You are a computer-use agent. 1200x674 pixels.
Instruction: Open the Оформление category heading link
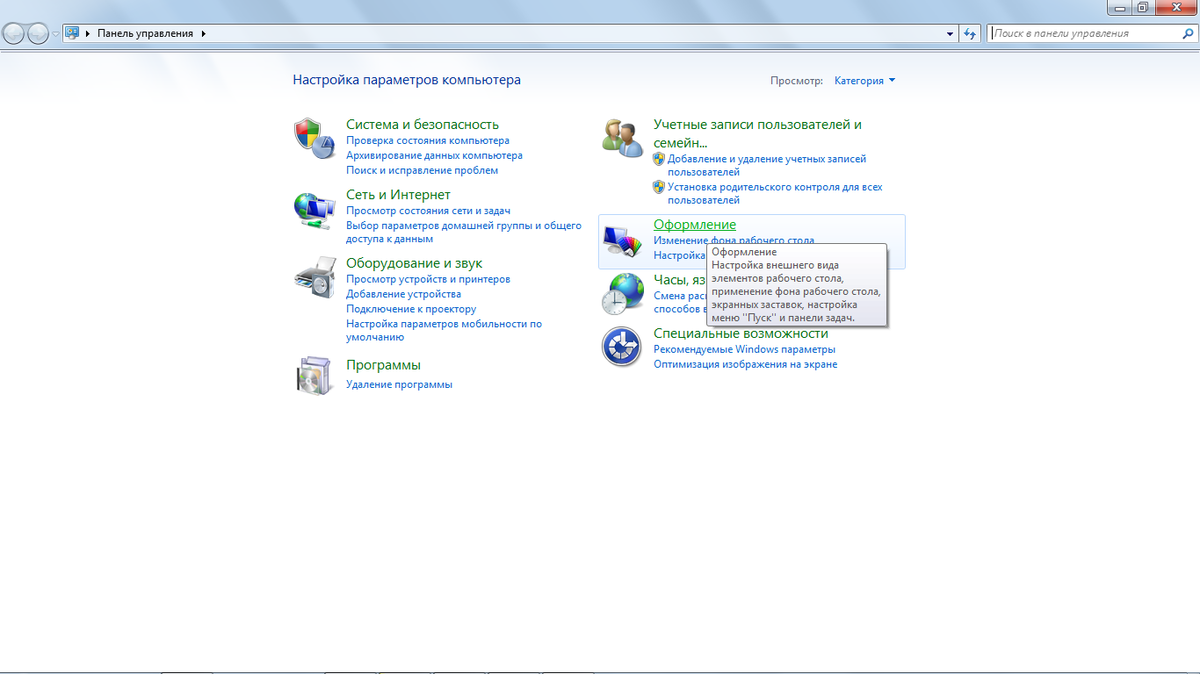694,225
